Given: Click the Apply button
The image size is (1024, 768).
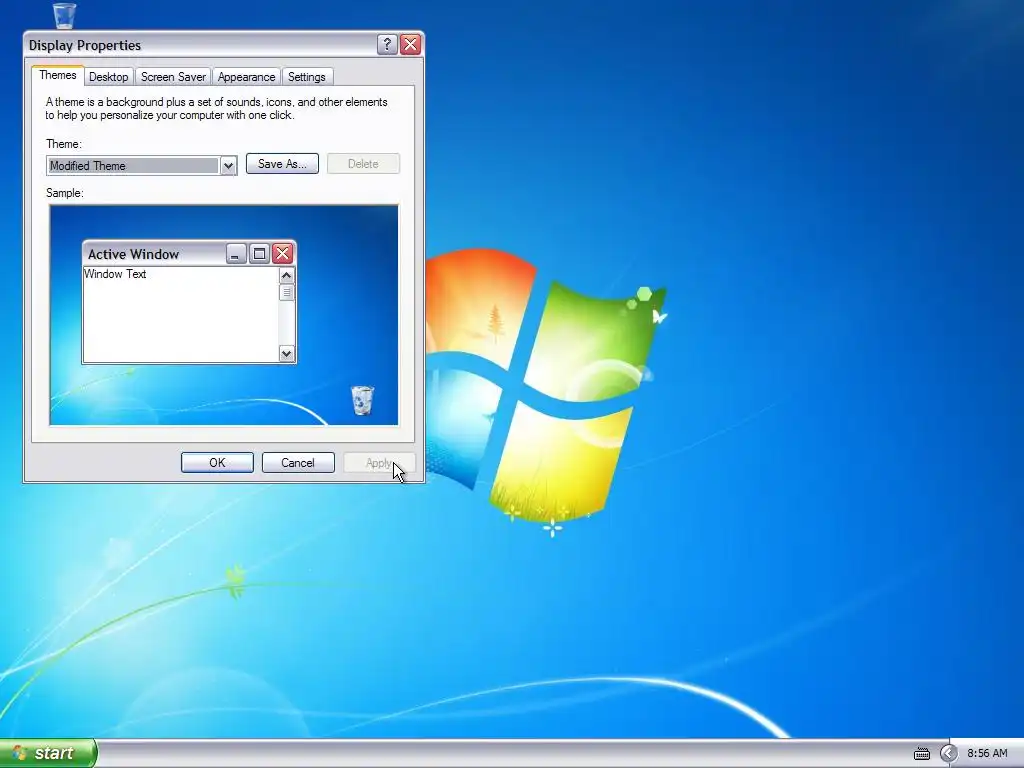Looking at the screenshot, I should (x=379, y=462).
